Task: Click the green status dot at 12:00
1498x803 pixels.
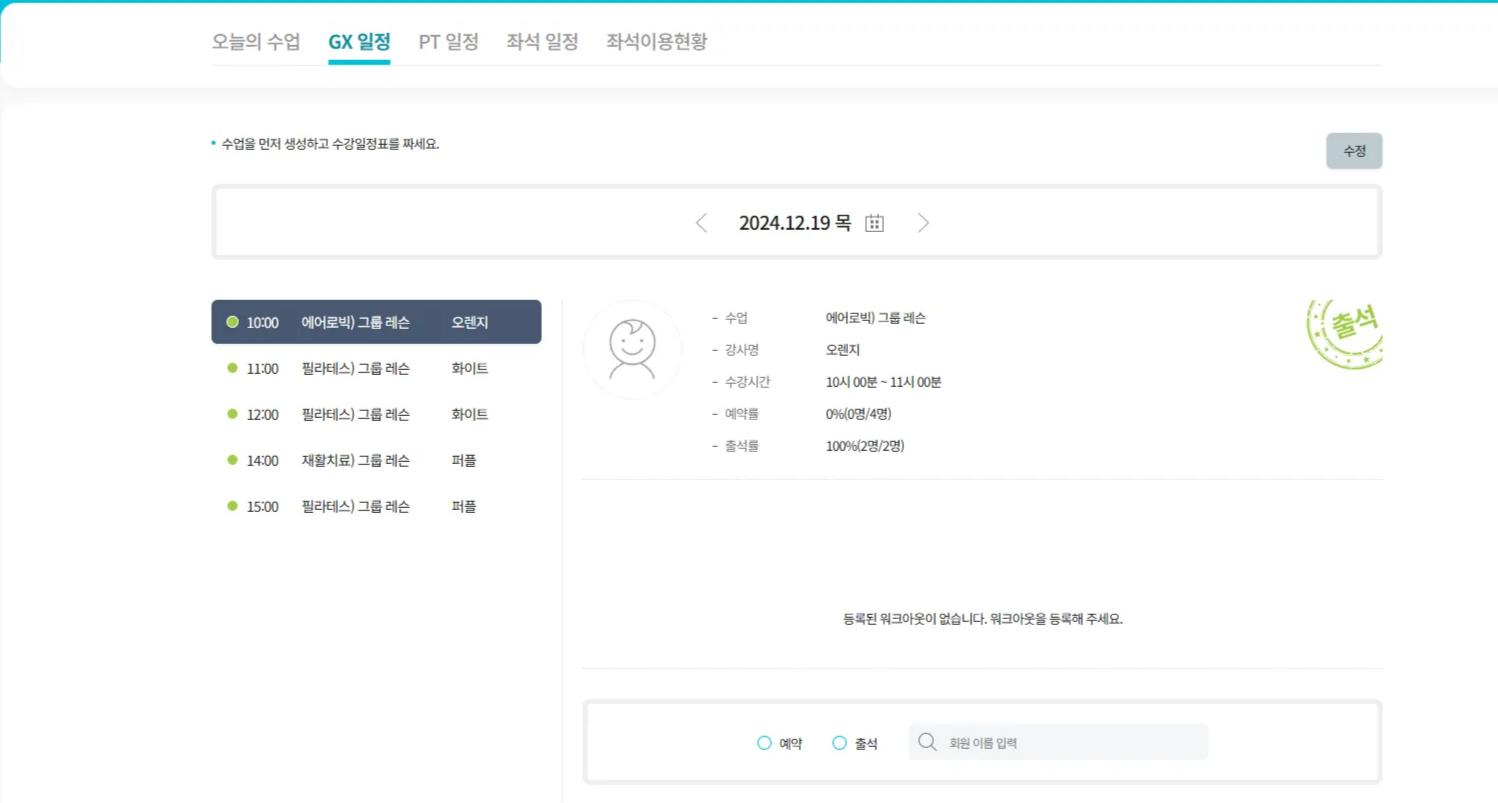Action: [x=232, y=414]
